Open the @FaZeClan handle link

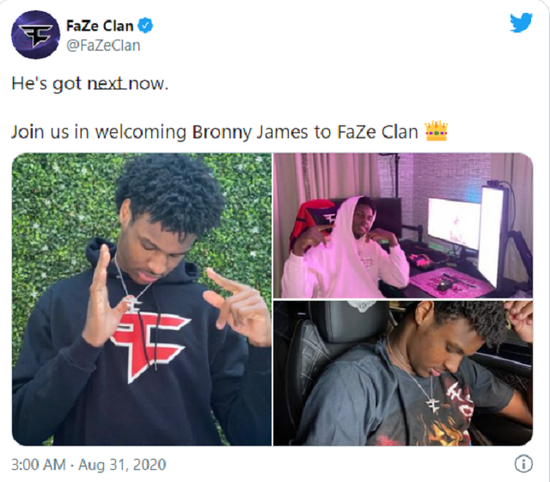point(103,46)
